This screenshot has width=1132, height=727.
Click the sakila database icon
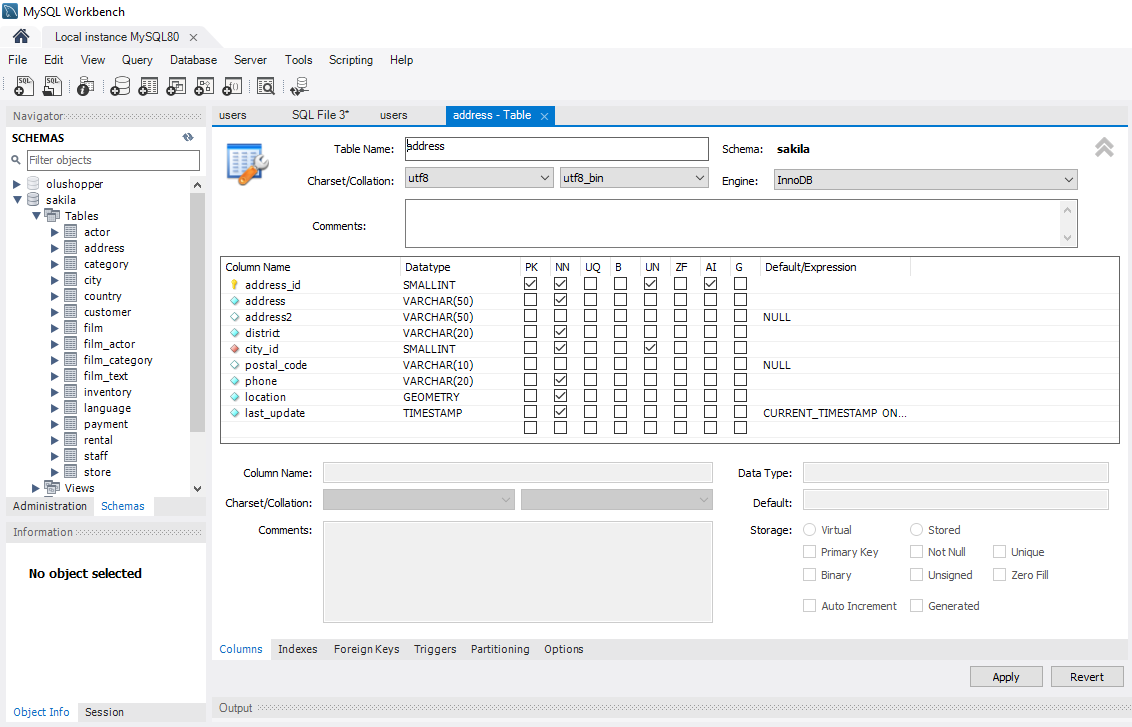coord(33,199)
